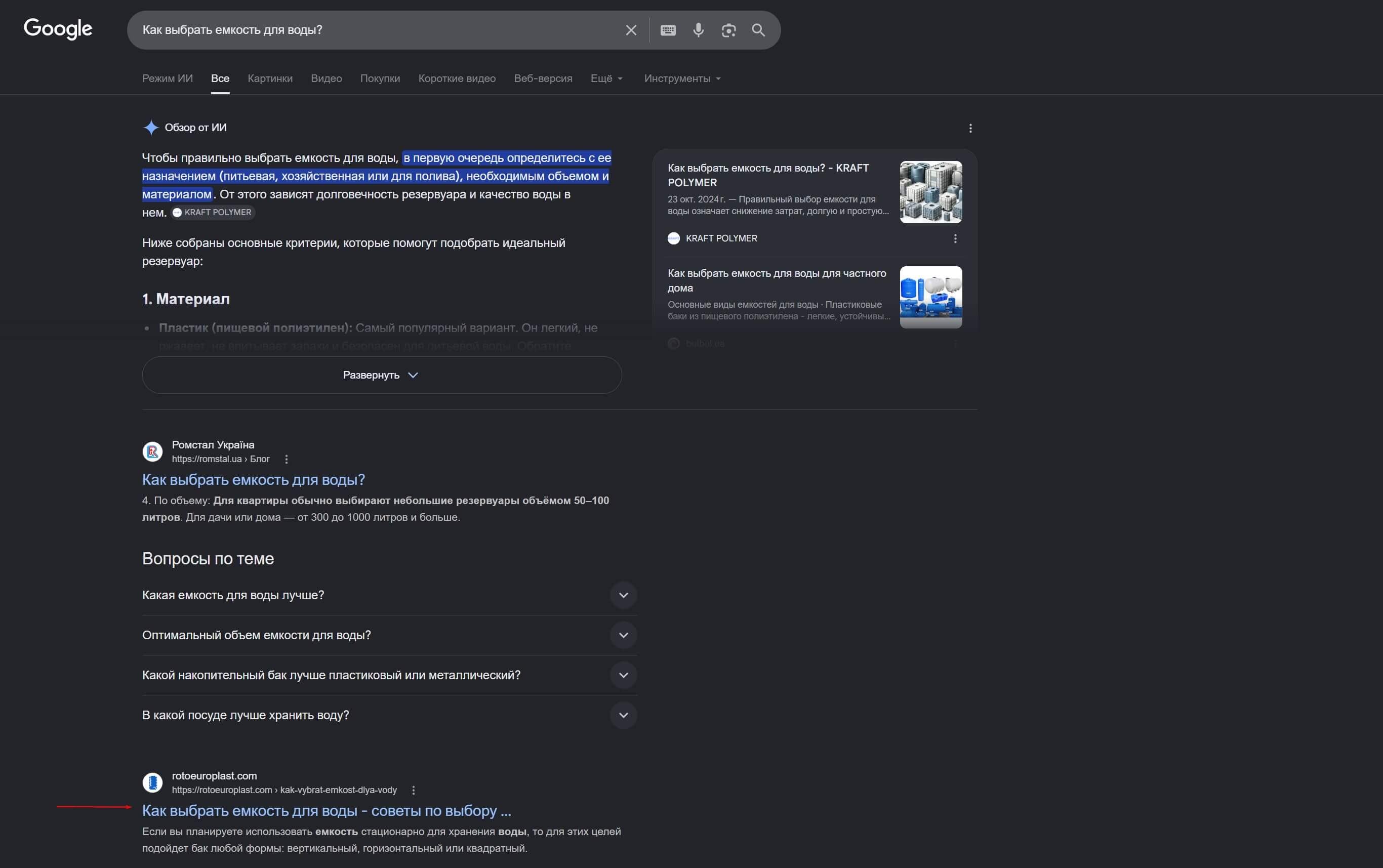The height and width of the screenshot is (868, 1383).
Task: Click the romstal.ua › Блог URL
Action: [220, 459]
